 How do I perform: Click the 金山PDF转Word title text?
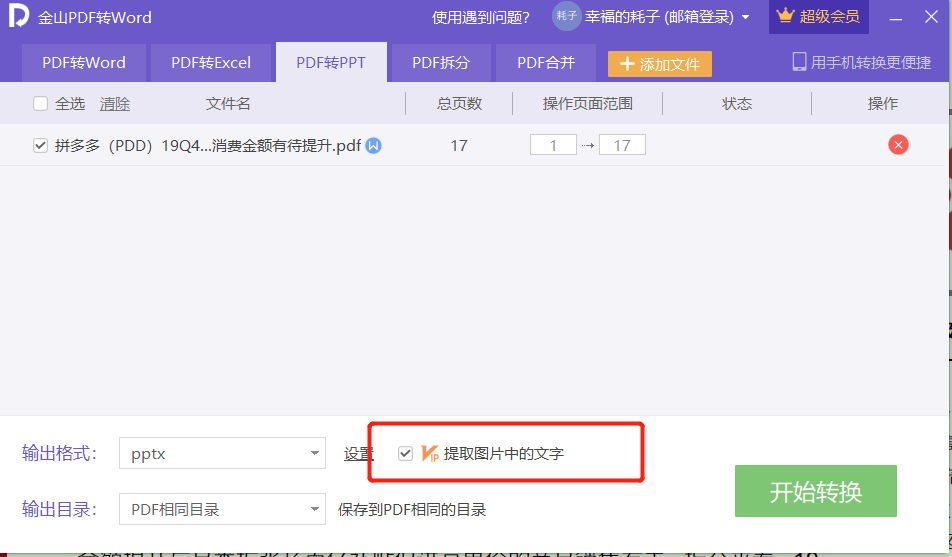(x=95, y=18)
